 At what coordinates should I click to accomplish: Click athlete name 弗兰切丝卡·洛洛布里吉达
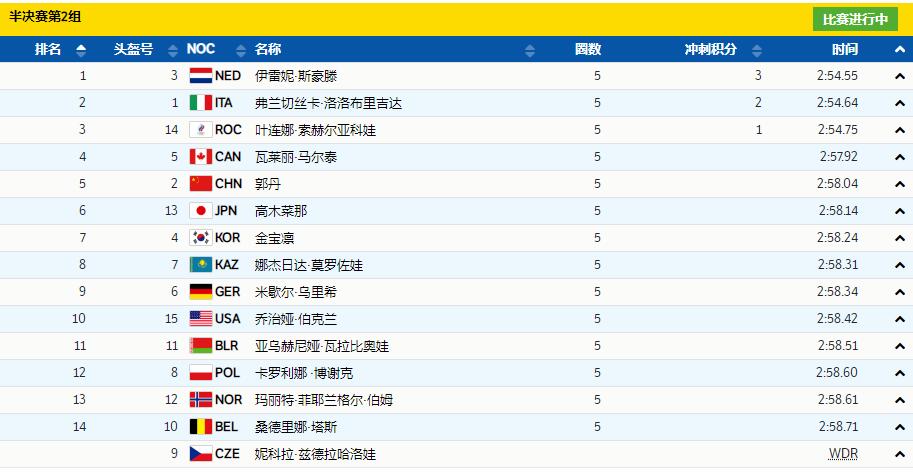[x=328, y=103]
